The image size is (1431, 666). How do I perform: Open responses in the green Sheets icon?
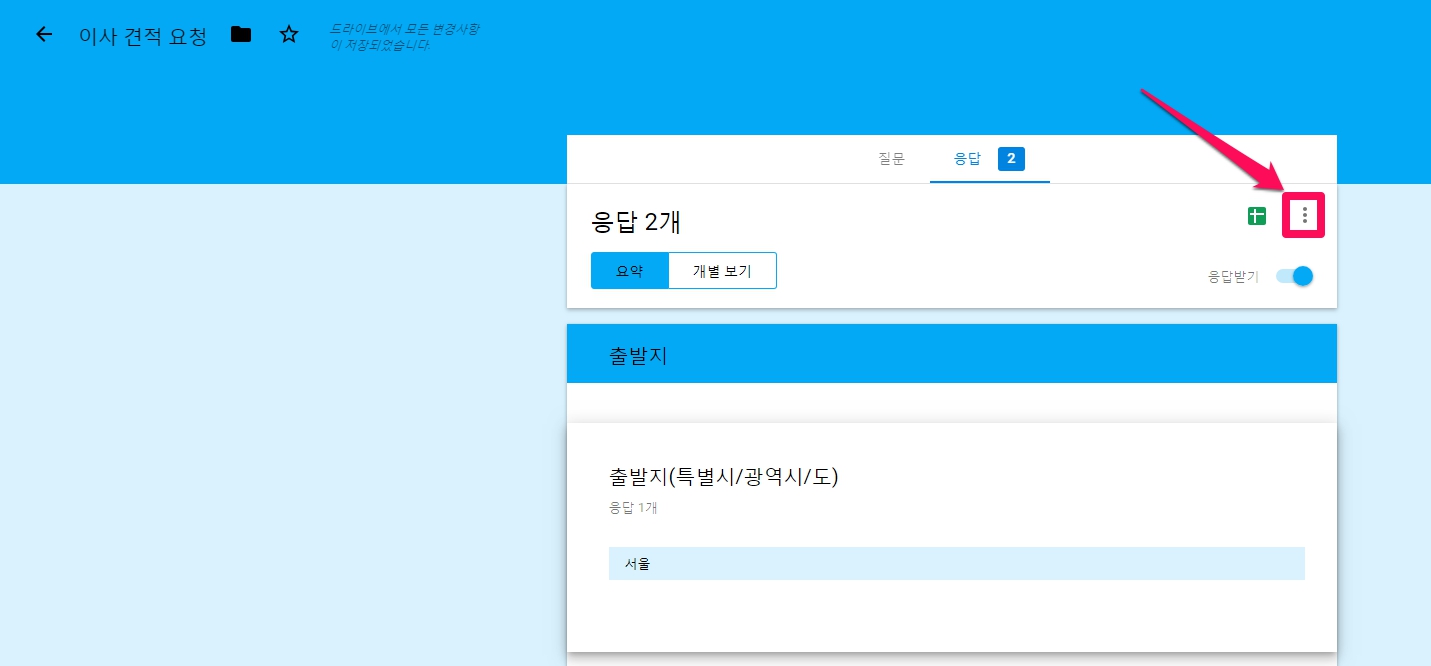(1257, 216)
